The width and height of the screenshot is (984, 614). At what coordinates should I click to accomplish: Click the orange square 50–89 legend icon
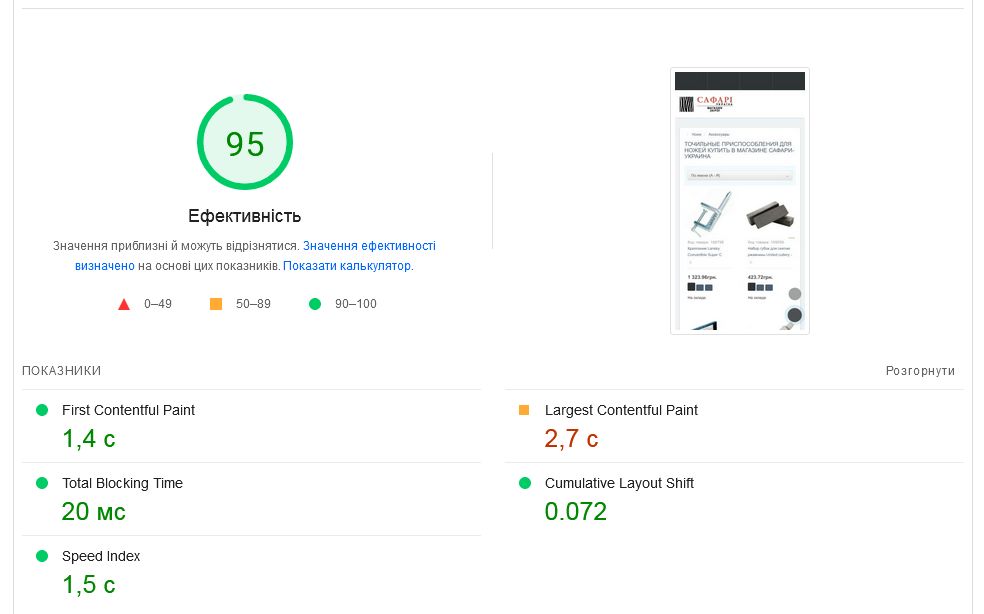216,304
